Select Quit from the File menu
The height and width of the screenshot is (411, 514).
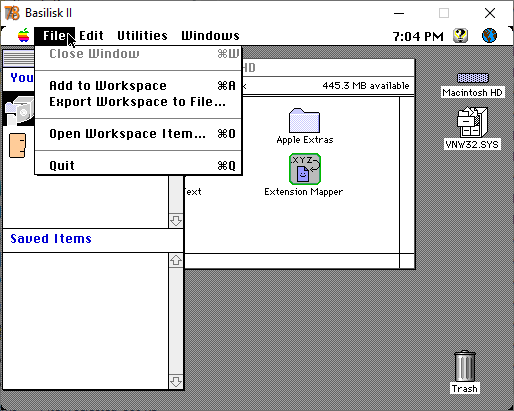138,166
